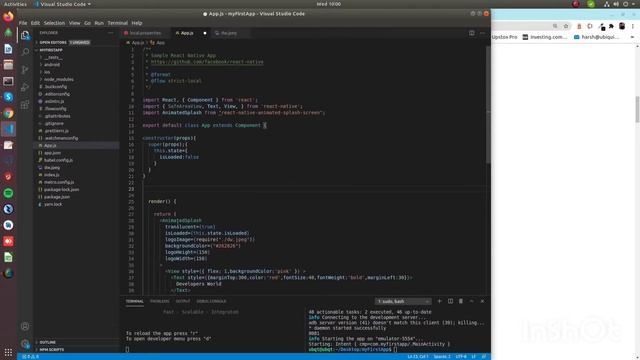Click Spaces indentation in status bar
The width and height of the screenshot is (640, 360).
click(x=442, y=356)
